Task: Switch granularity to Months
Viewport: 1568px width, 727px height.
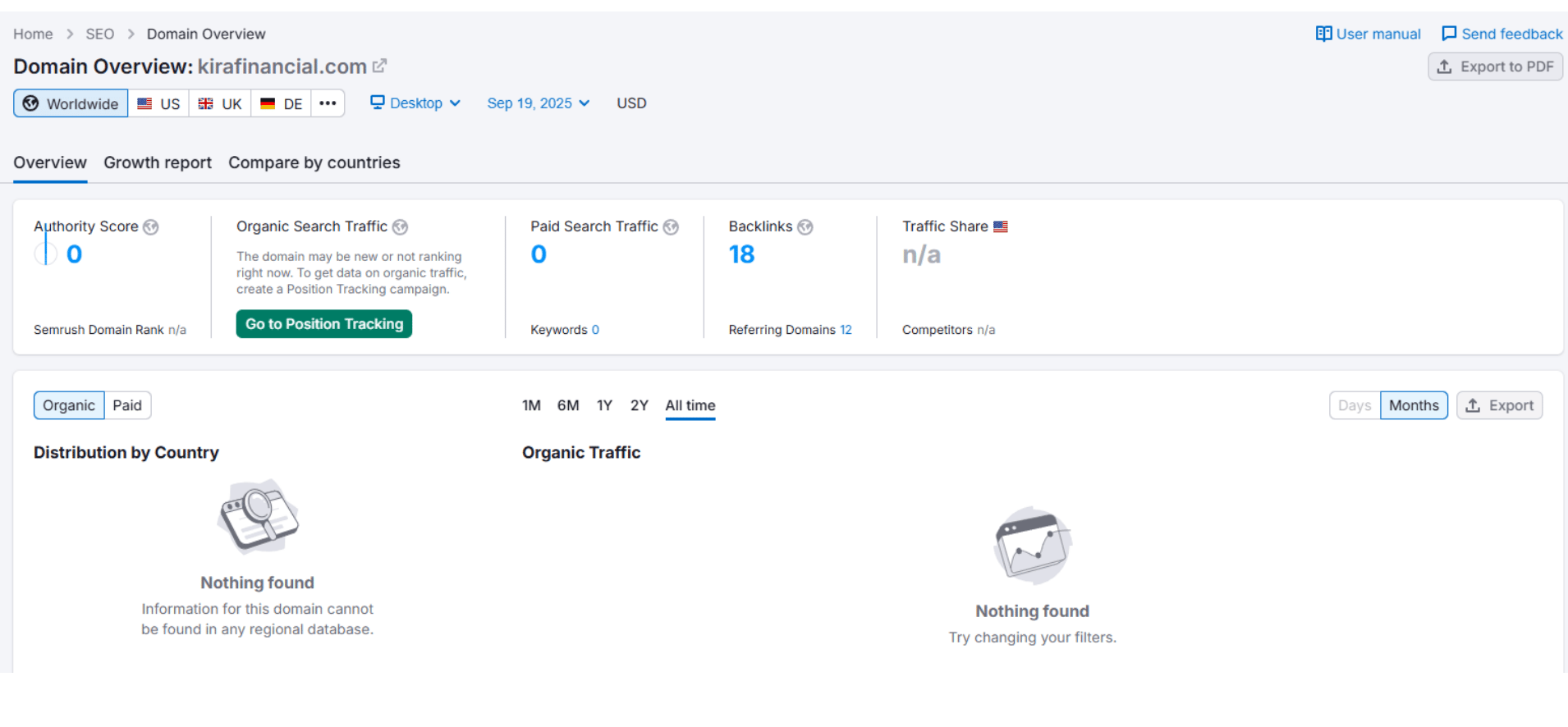Action: 1414,405
